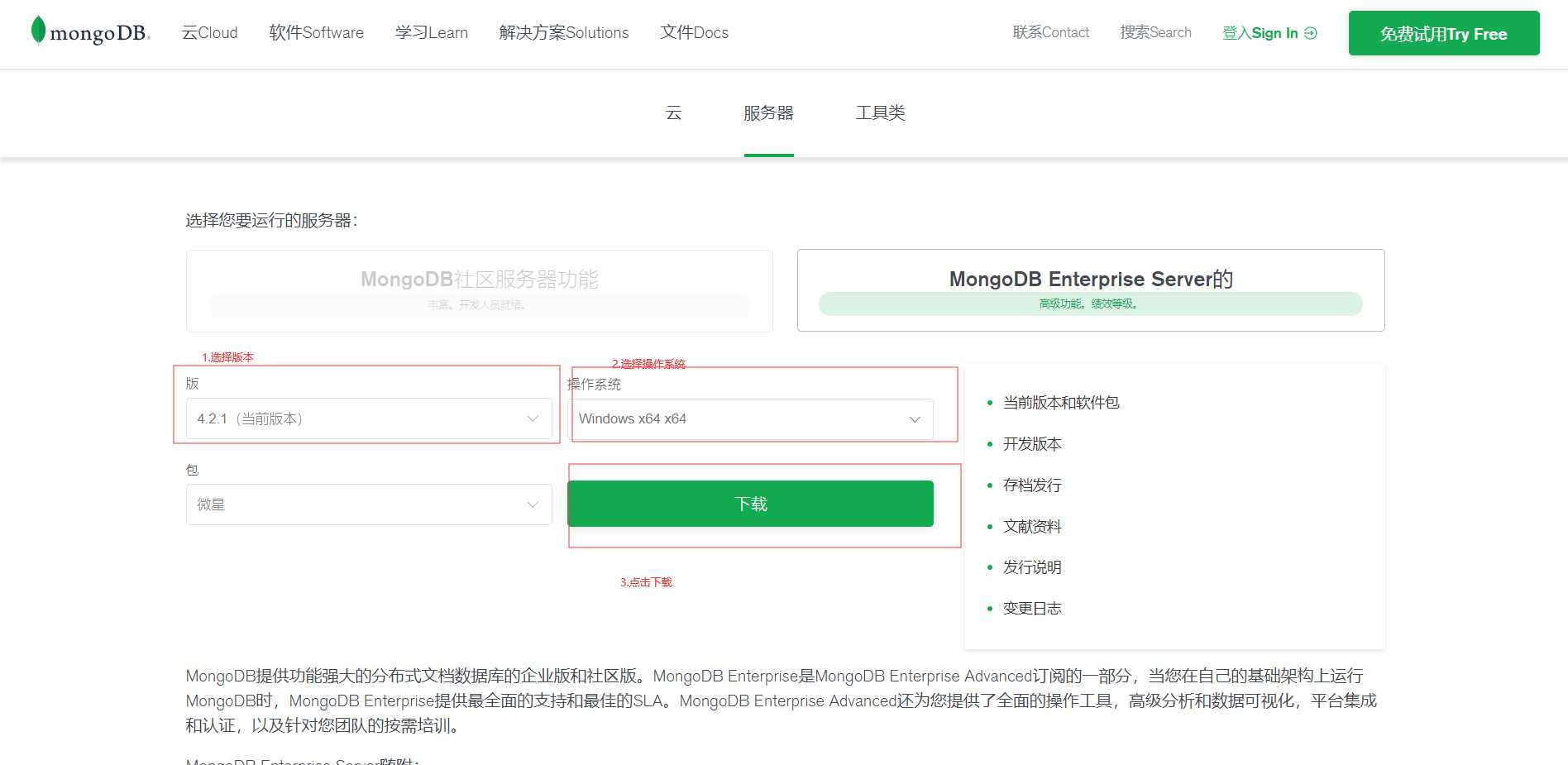Open the 云Cloud menu

(x=210, y=33)
